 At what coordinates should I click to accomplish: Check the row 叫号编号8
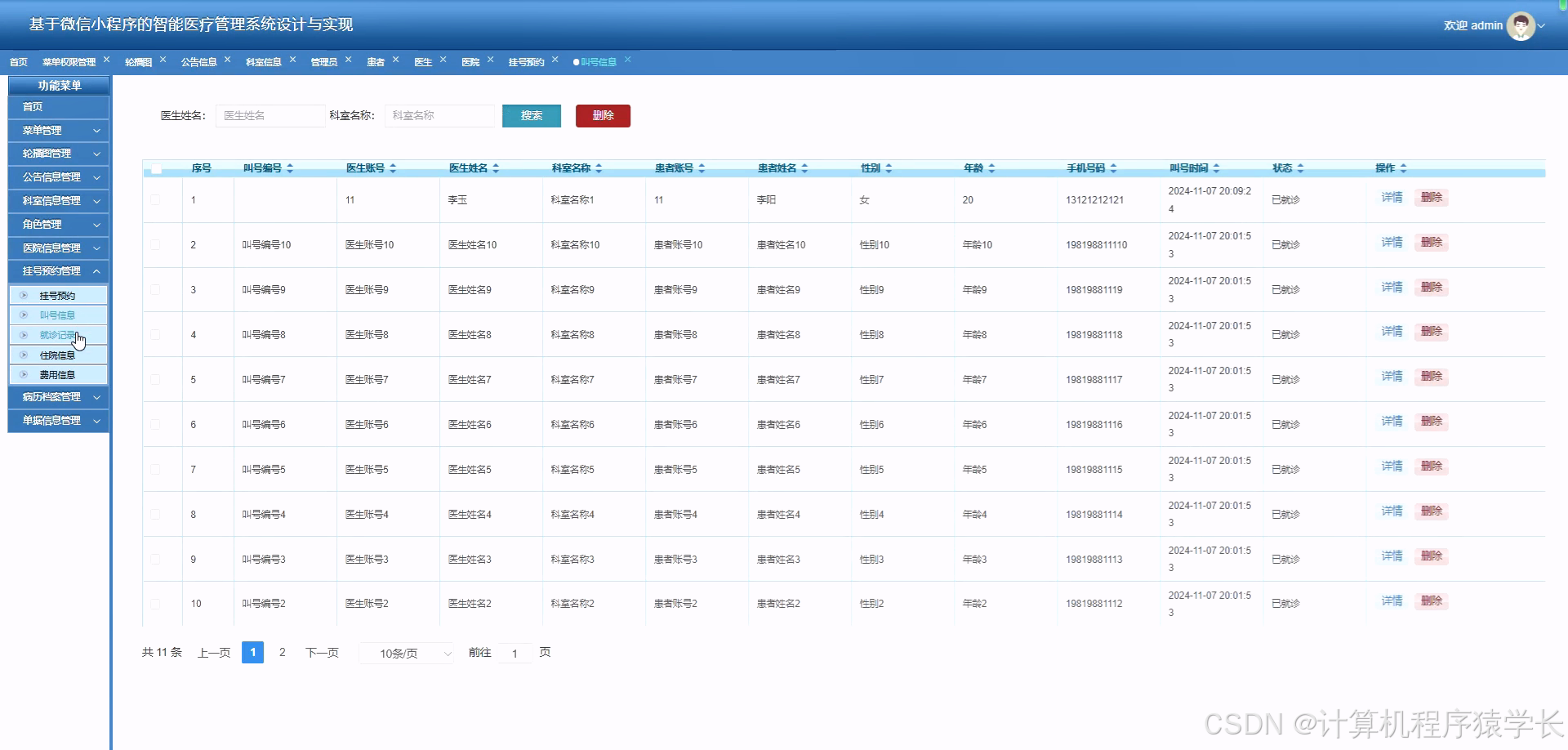pyautogui.click(x=155, y=335)
